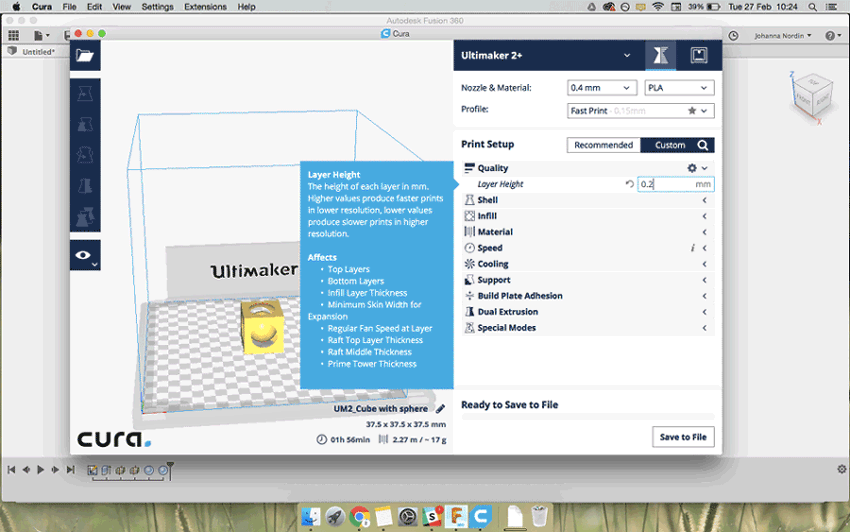The image size is (850, 532).
Task: Switch to the Monitor print stage icon
Action: [x=699, y=55]
